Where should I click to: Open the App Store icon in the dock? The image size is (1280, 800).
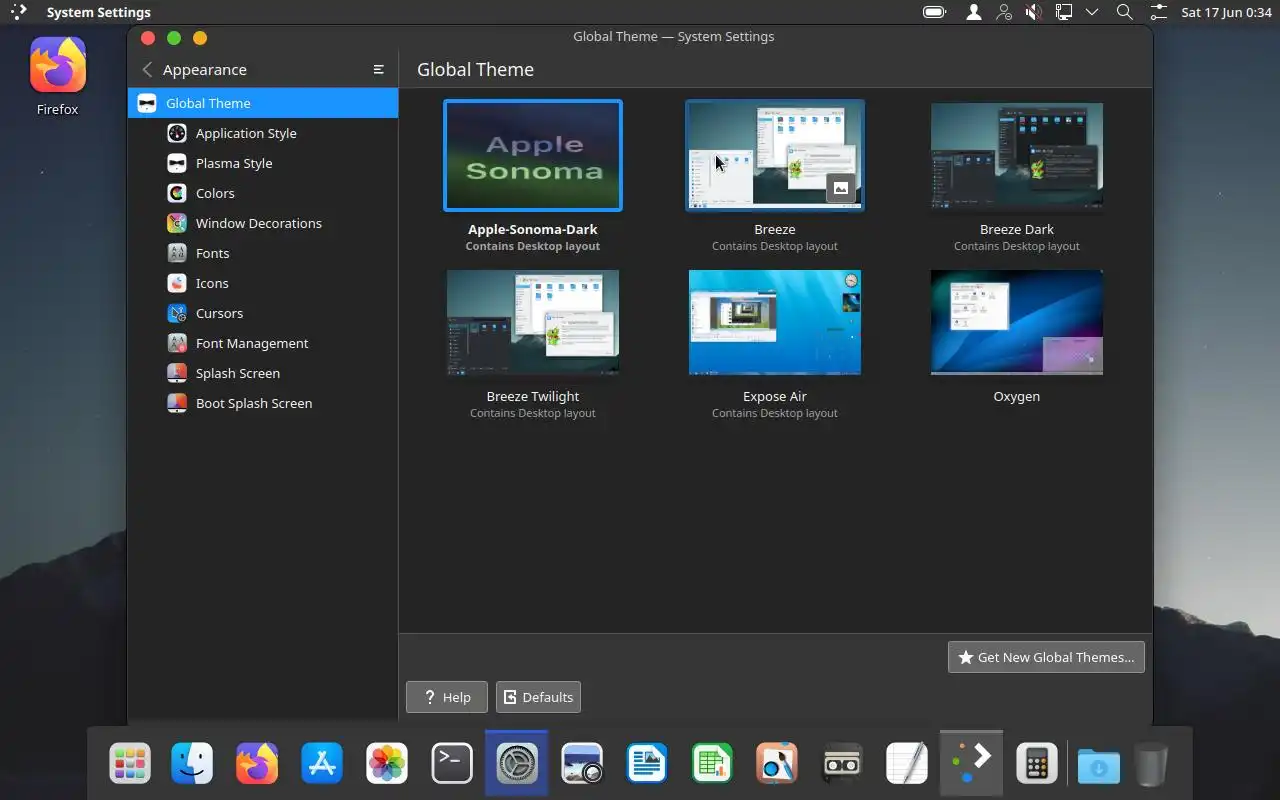pyautogui.click(x=322, y=764)
